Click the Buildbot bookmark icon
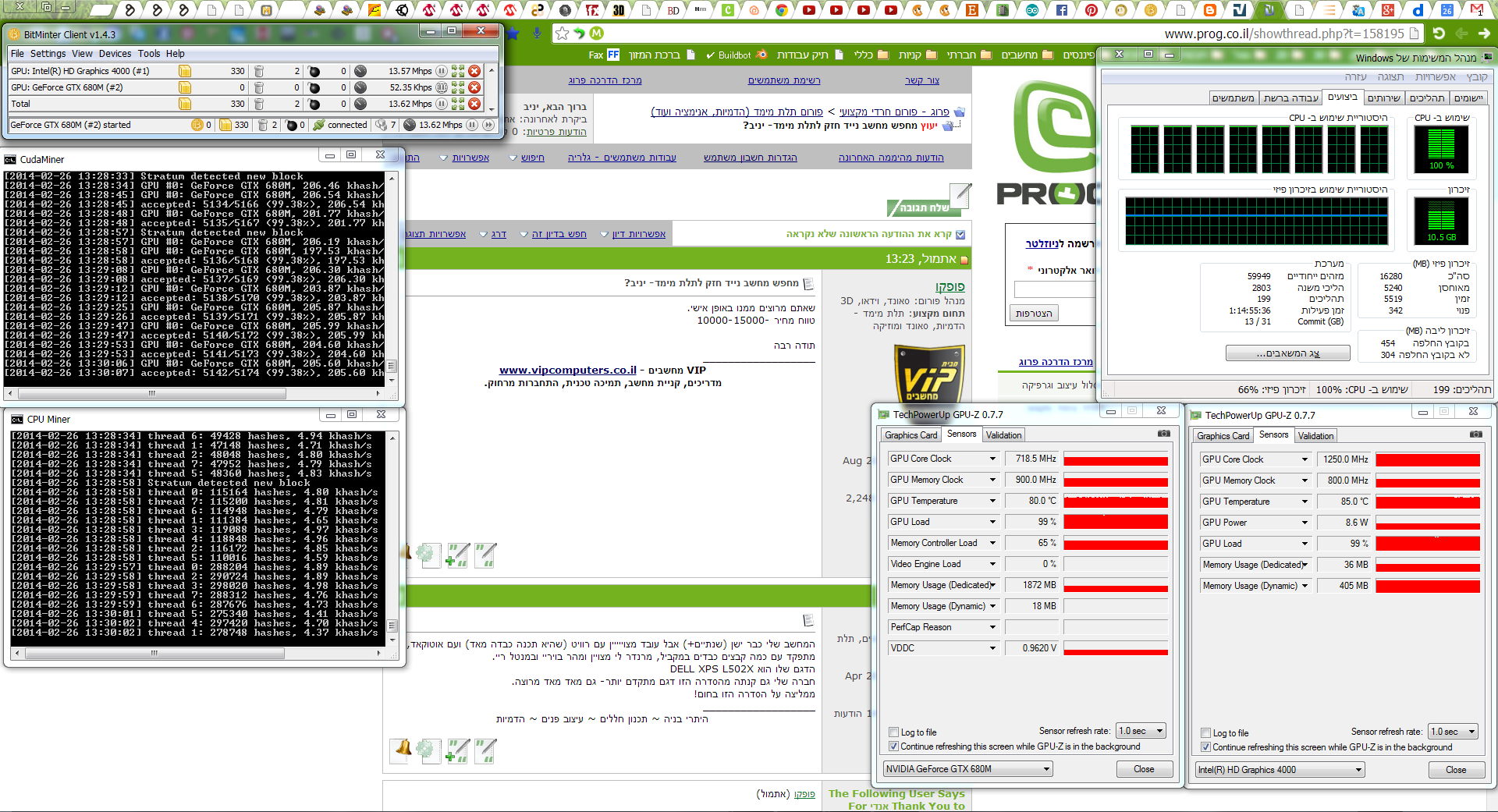The height and width of the screenshot is (812, 1498). click(x=761, y=55)
